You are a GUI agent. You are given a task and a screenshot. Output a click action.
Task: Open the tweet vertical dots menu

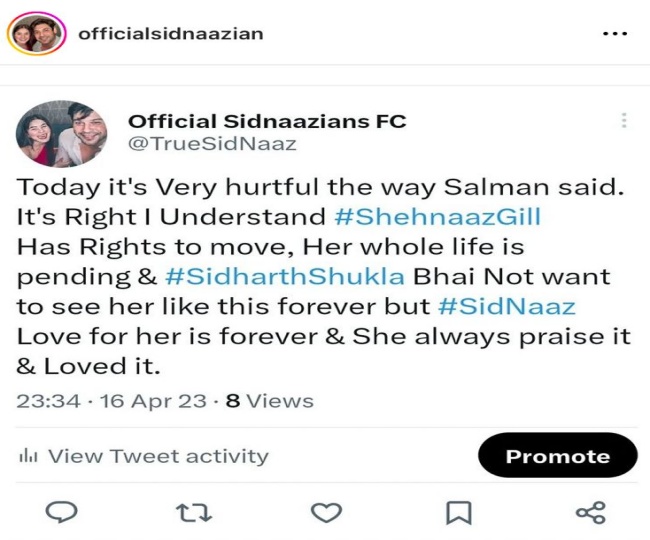pyautogui.click(x=624, y=121)
